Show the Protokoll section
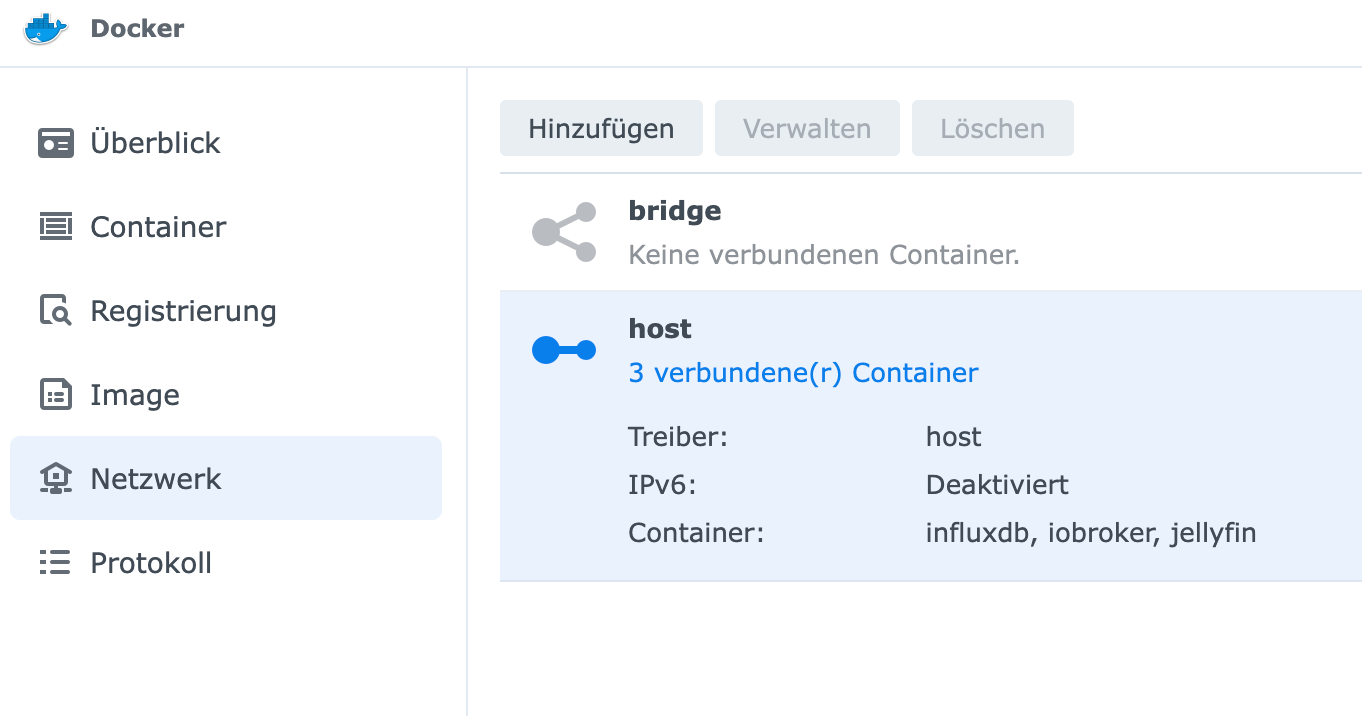The height and width of the screenshot is (716, 1362). (x=151, y=563)
